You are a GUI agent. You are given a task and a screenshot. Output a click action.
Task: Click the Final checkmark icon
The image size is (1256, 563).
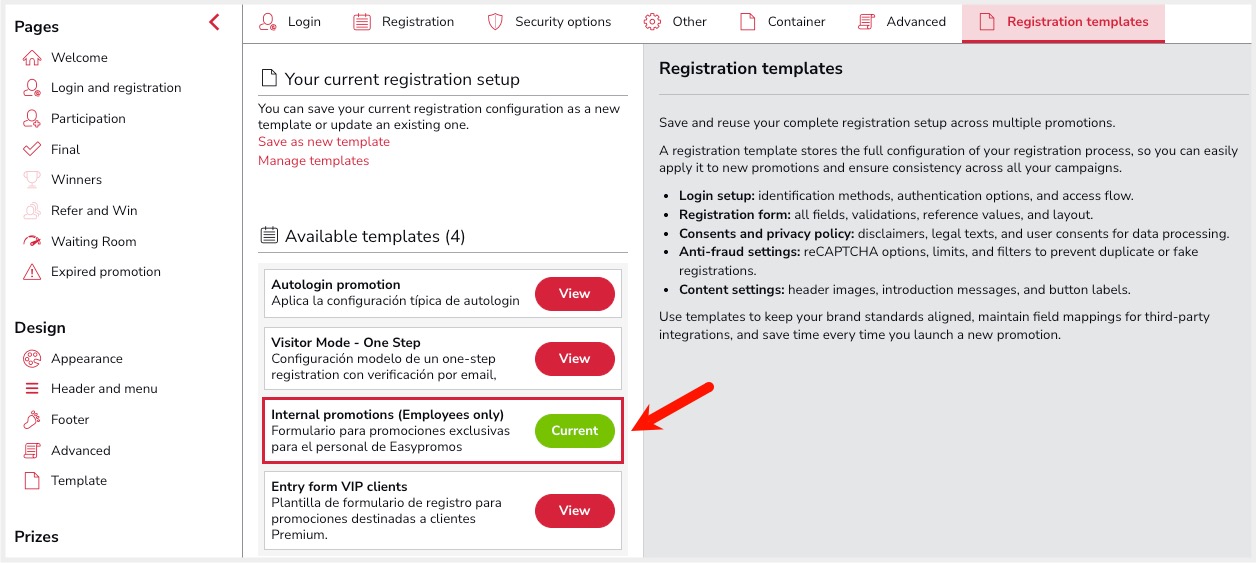coord(32,150)
